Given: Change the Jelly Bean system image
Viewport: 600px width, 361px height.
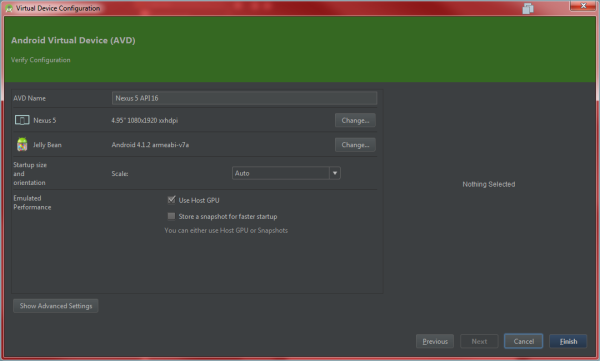Looking at the screenshot, I should pos(355,145).
